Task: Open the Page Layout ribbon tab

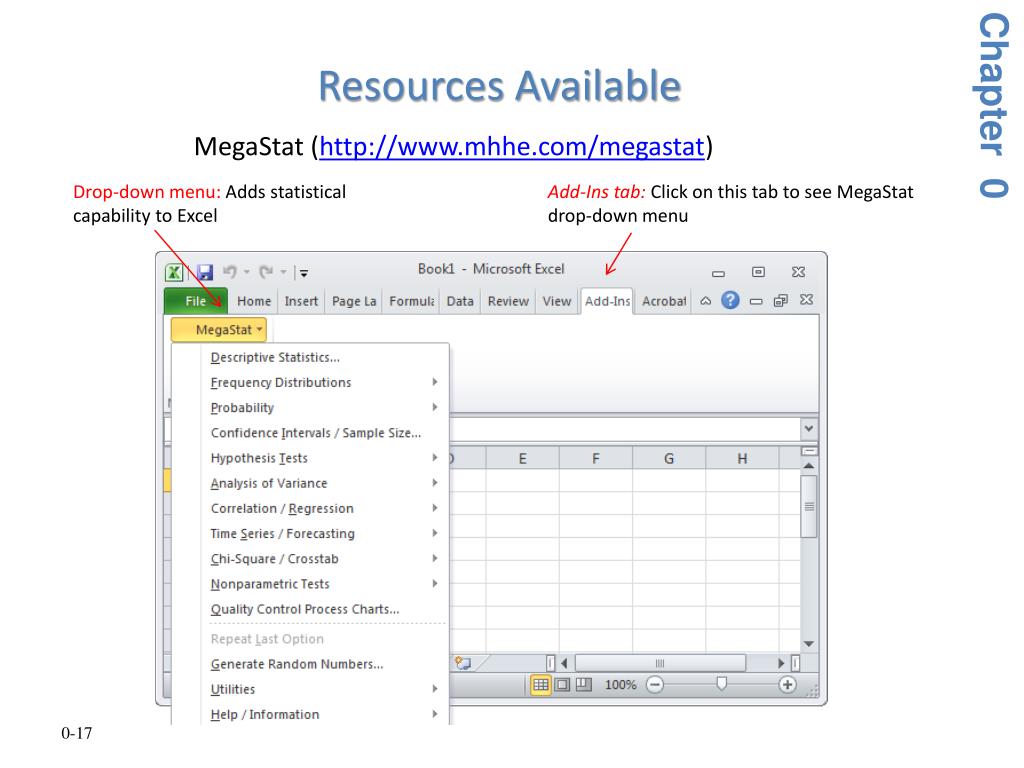Action: pyautogui.click(x=354, y=301)
